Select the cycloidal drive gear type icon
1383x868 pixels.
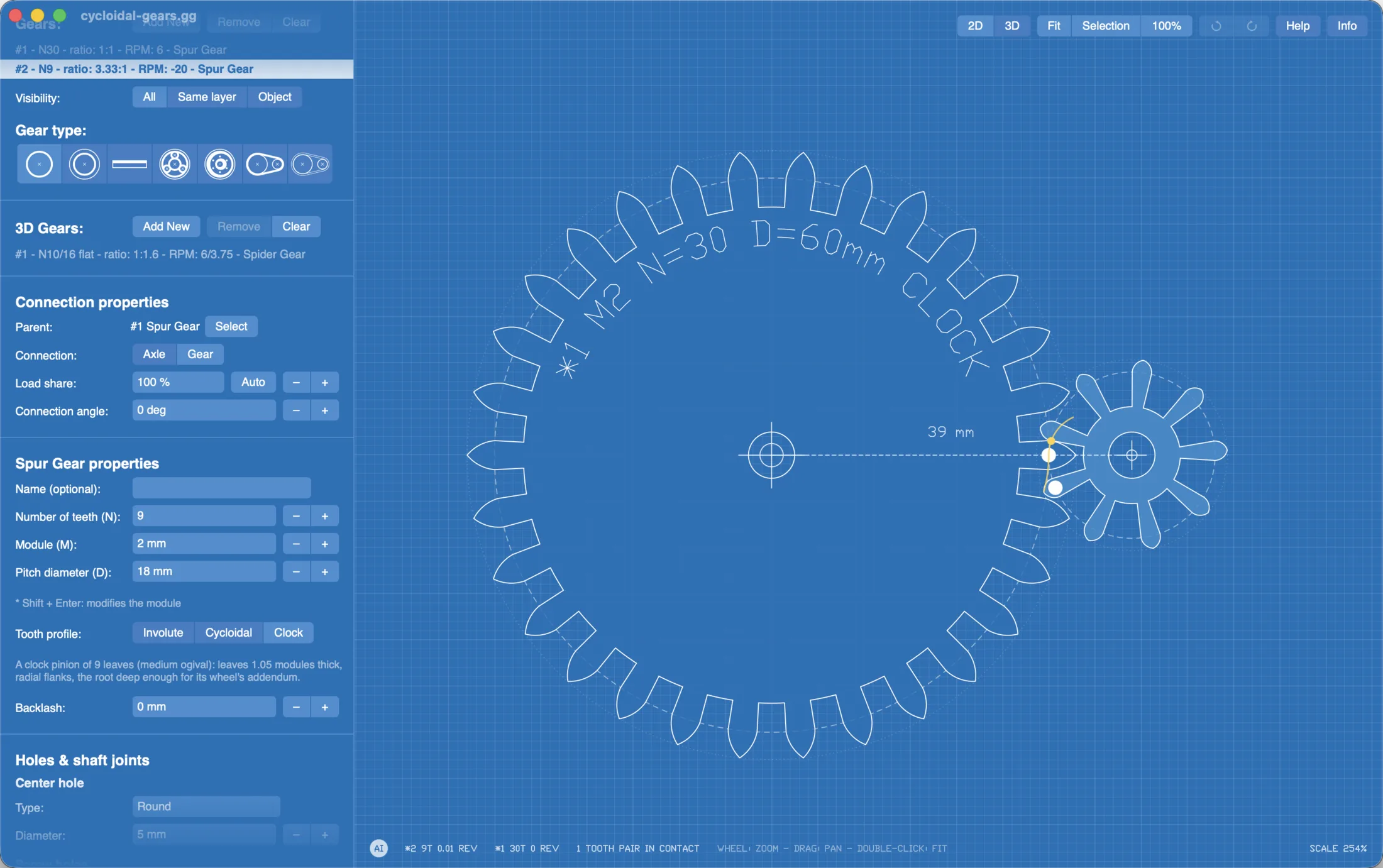(220, 164)
